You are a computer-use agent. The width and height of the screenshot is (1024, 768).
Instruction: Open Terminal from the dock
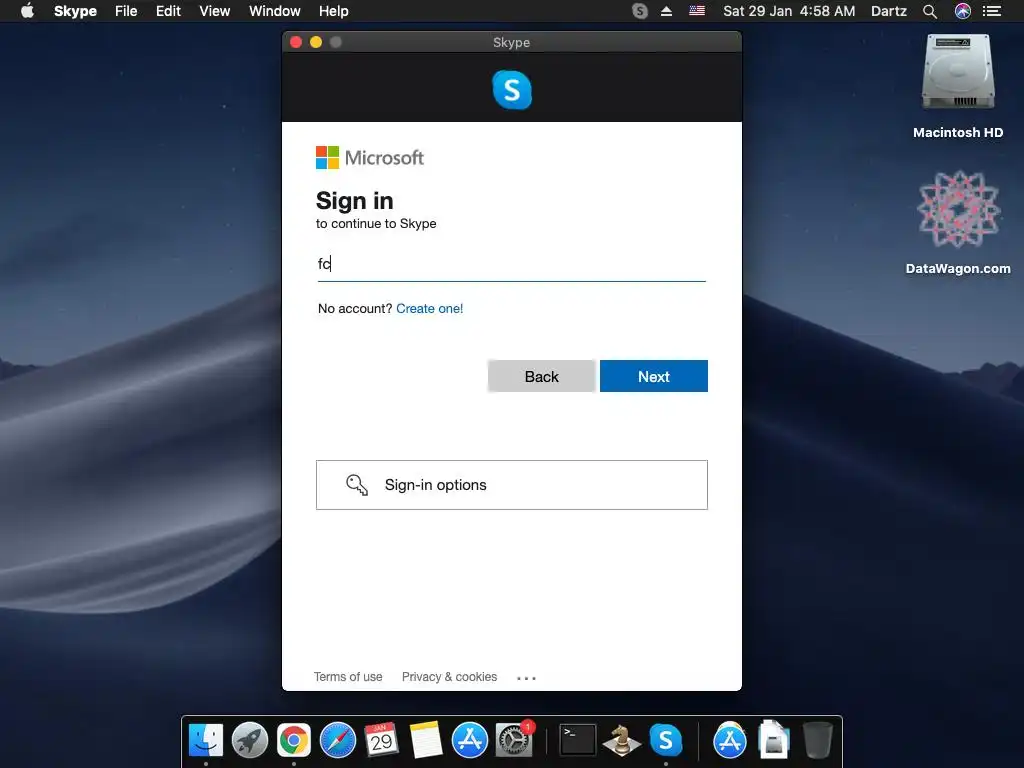click(578, 741)
